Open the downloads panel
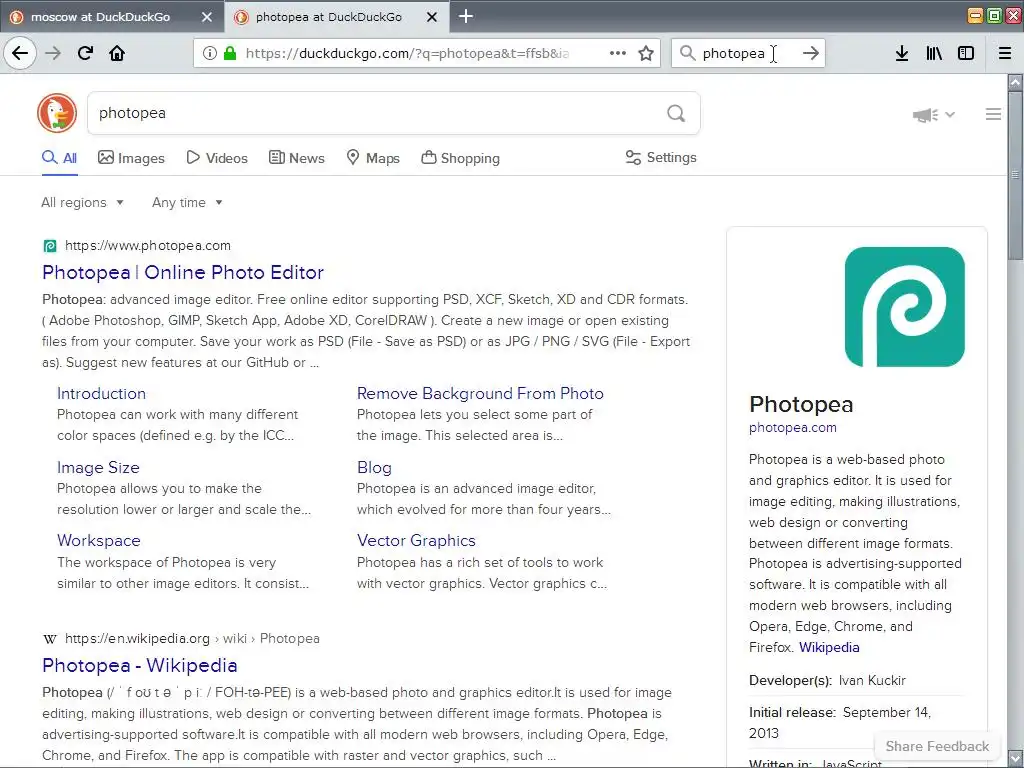Screen dimensions: 1024x768 tap(902, 53)
